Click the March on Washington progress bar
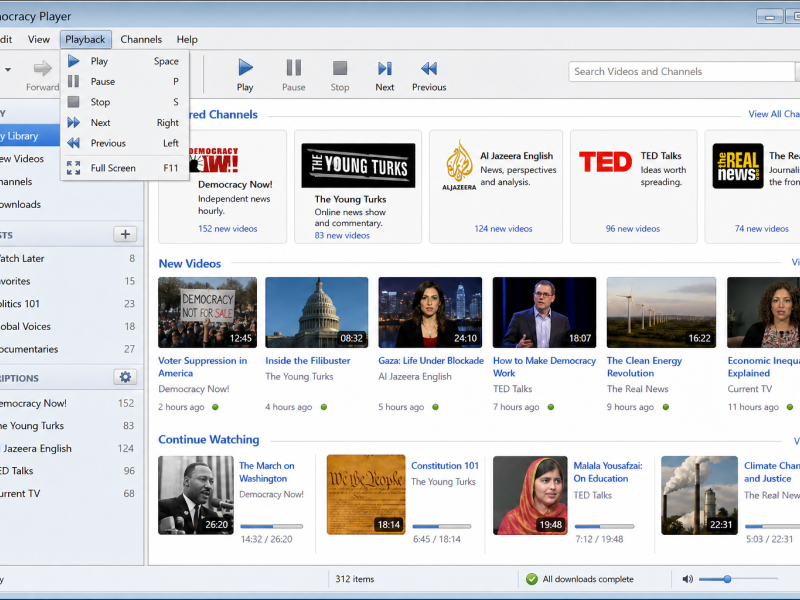Viewport: 800px width, 600px height. 271,526
